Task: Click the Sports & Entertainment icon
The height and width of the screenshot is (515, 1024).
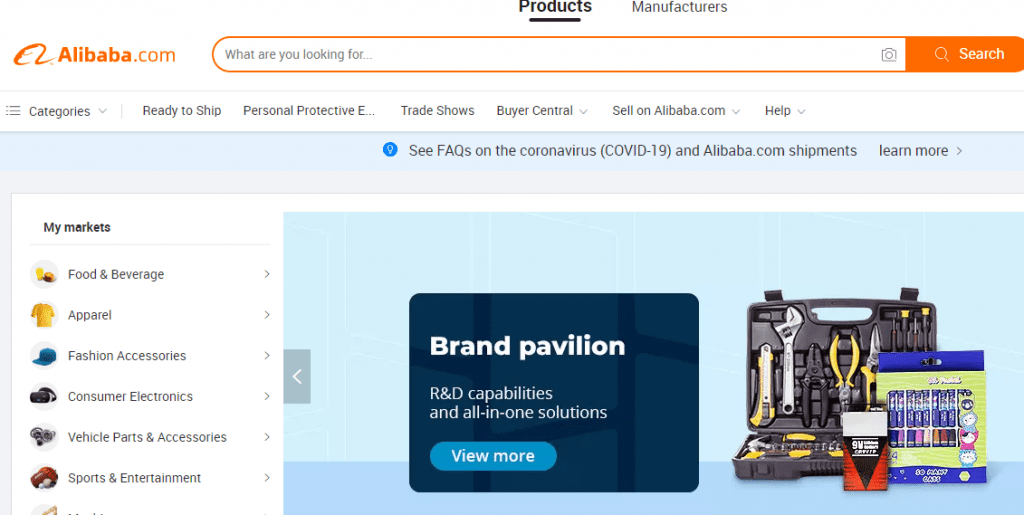Action: [44, 478]
